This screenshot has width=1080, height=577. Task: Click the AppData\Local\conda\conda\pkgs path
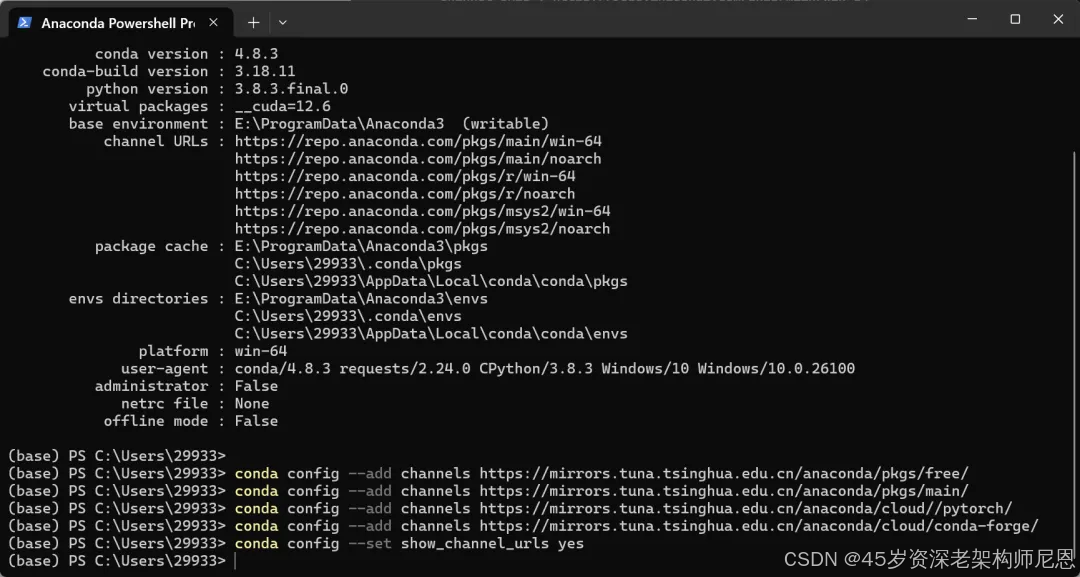click(x=431, y=281)
